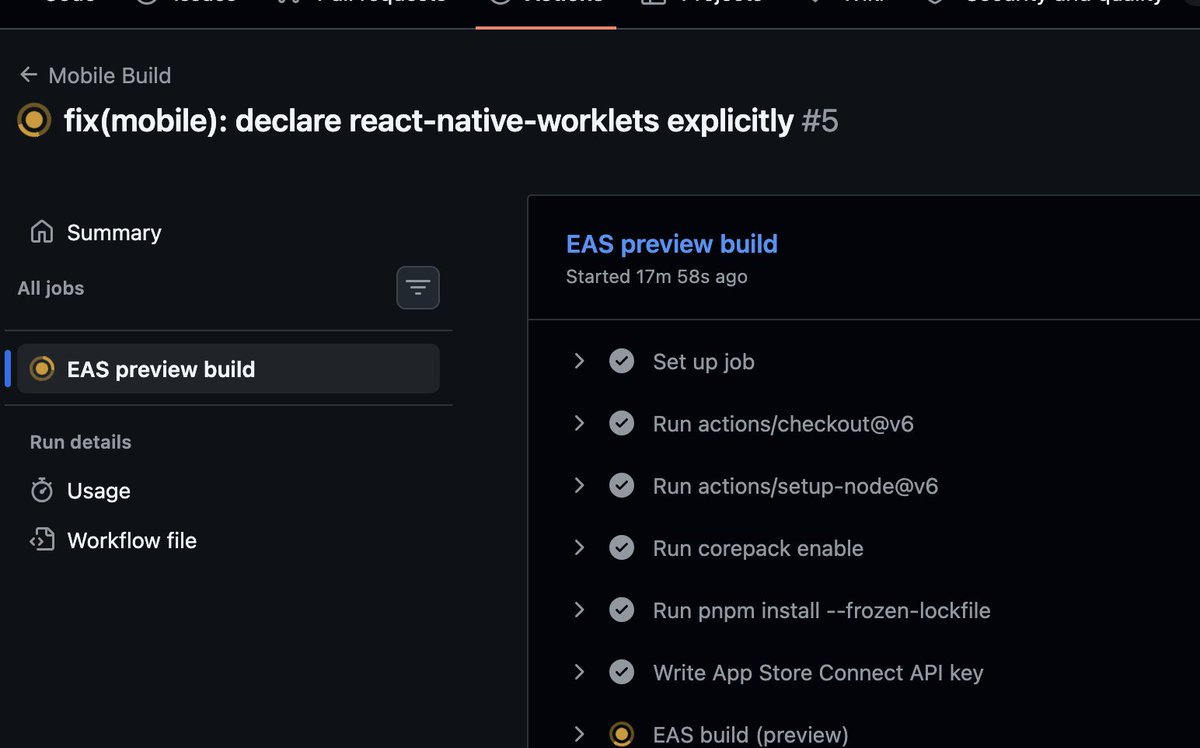This screenshot has width=1200, height=748.
Task: Click the success checkmark for Run corepack enable
Action: [622, 548]
